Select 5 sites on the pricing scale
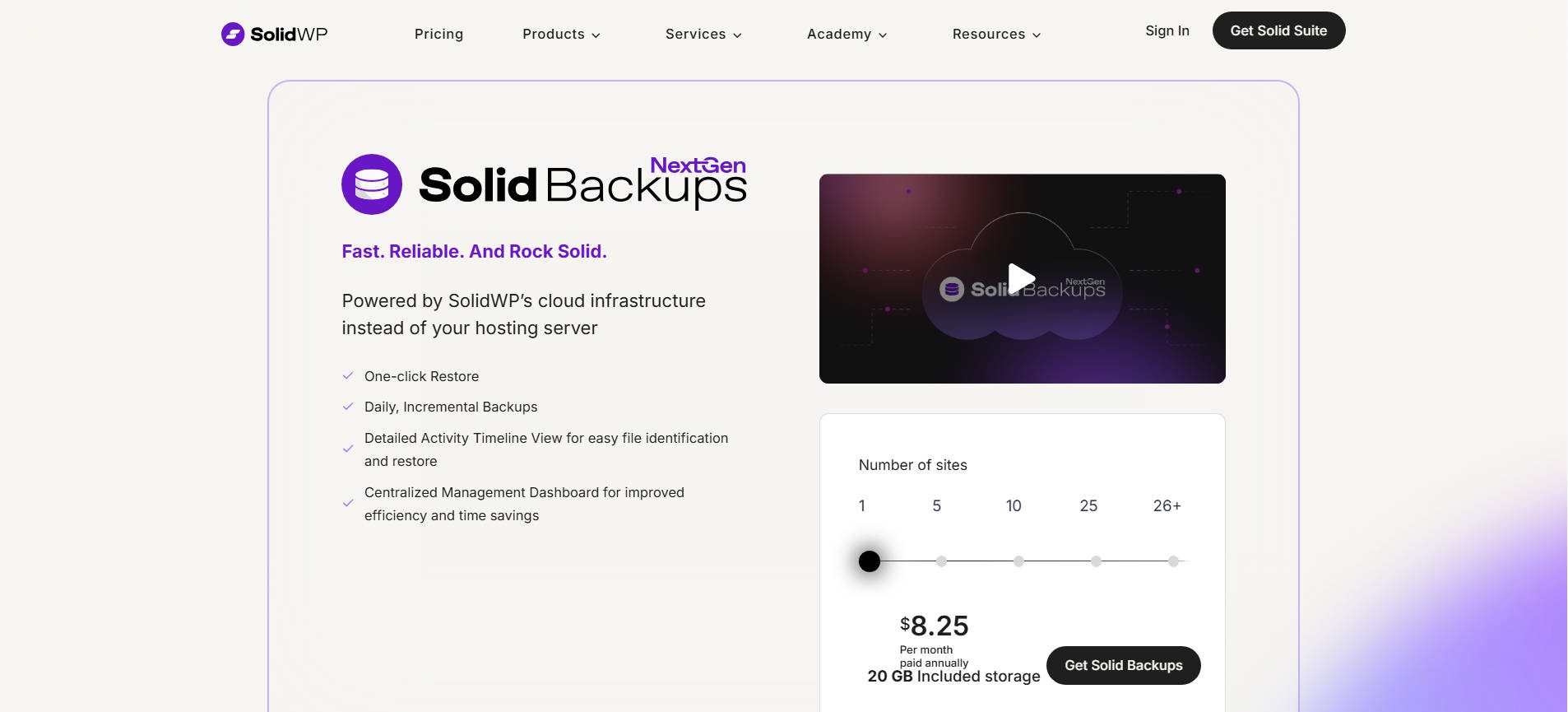This screenshot has width=1568, height=712. (943, 561)
